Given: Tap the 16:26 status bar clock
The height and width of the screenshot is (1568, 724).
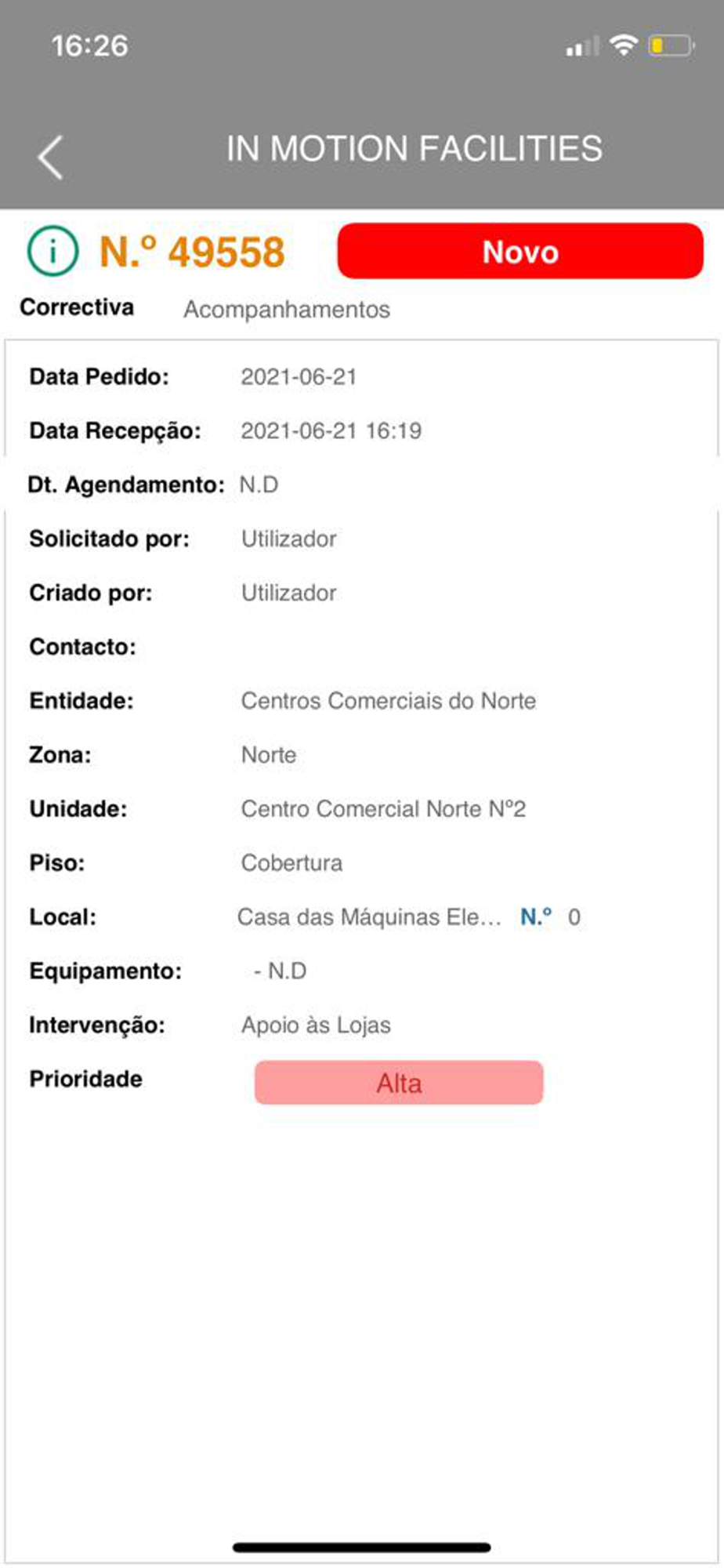Looking at the screenshot, I should [89, 45].
